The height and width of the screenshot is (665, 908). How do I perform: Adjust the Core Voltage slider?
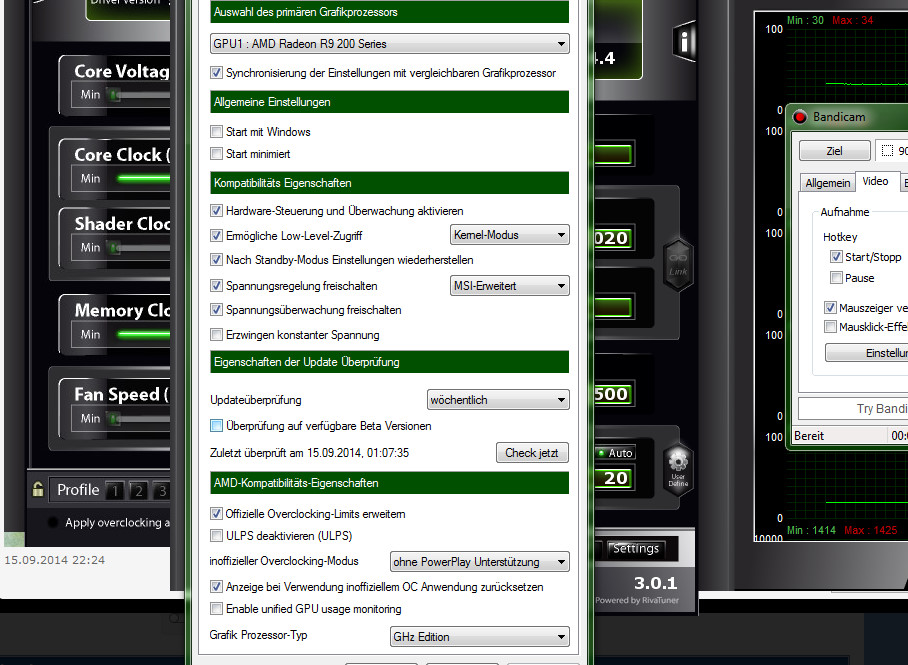tap(138, 94)
